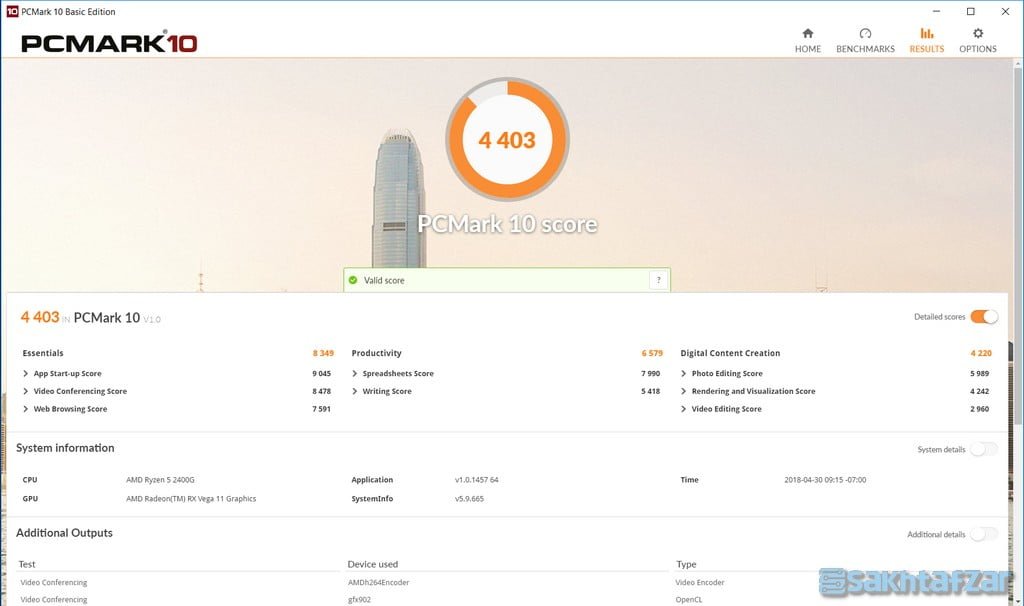The height and width of the screenshot is (606, 1024).
Task: Open Benchmarks via the gauge icon
Action: (865, 33)
